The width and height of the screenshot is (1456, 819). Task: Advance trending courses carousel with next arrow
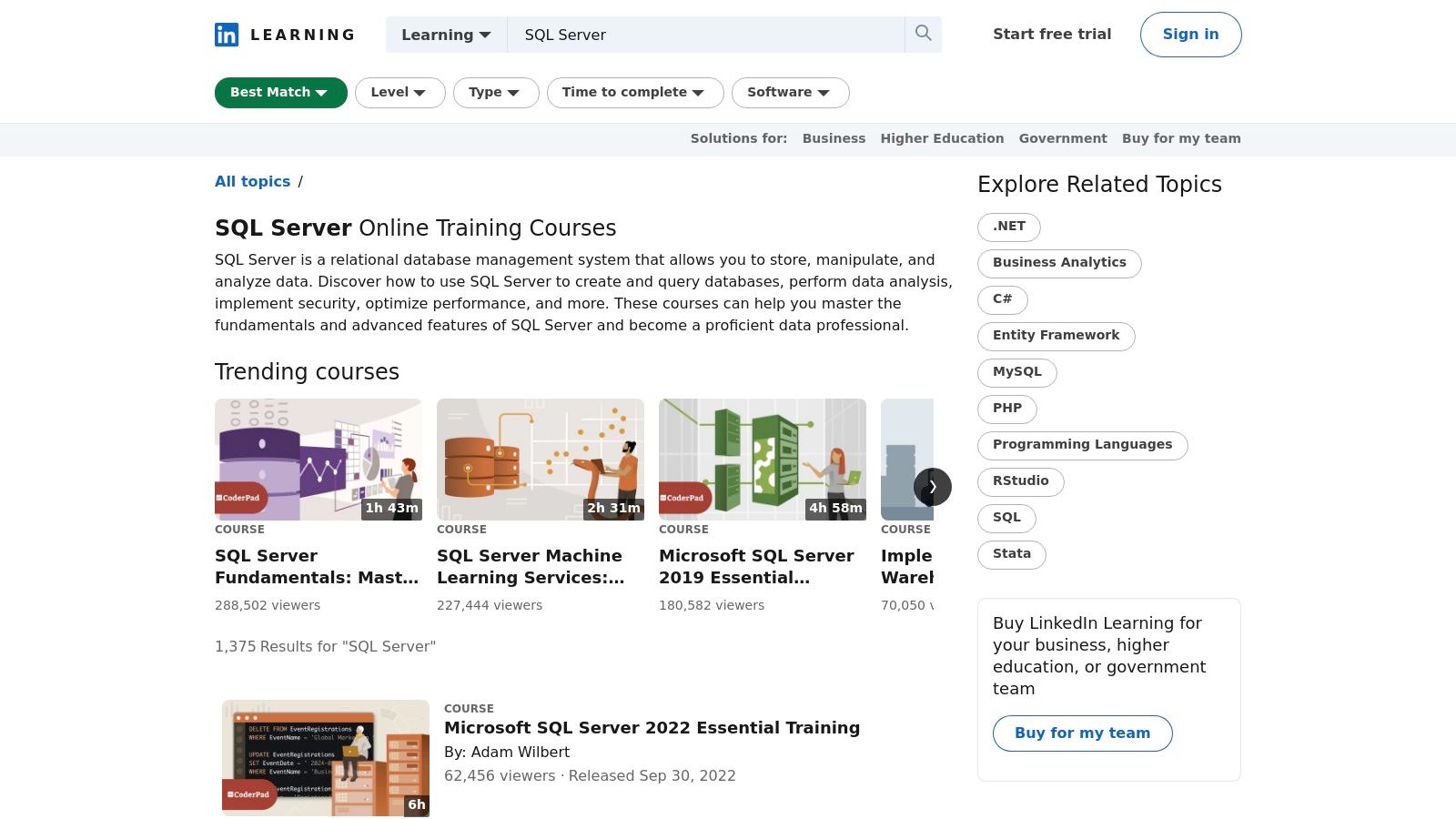[x=933, y=487]
